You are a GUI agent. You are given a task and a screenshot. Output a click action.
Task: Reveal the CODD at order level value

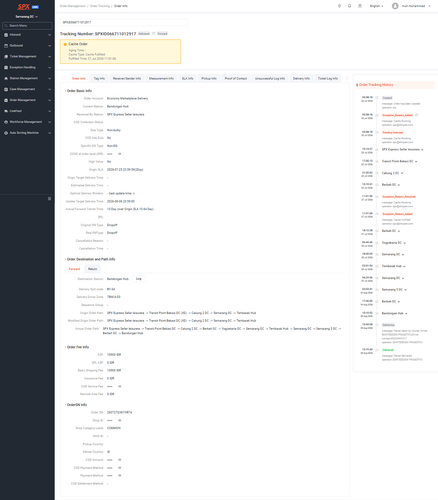tap(120, 154)
